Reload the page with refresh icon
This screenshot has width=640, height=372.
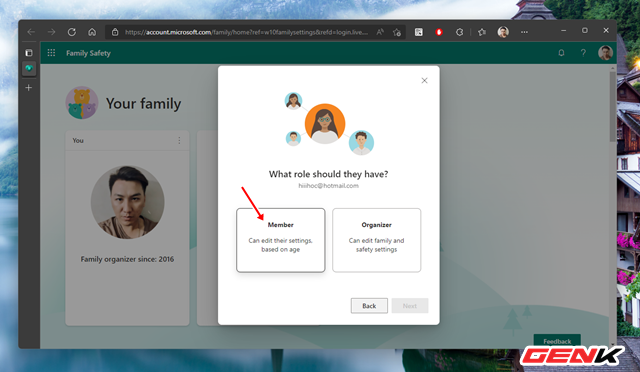tap(72, 32)
